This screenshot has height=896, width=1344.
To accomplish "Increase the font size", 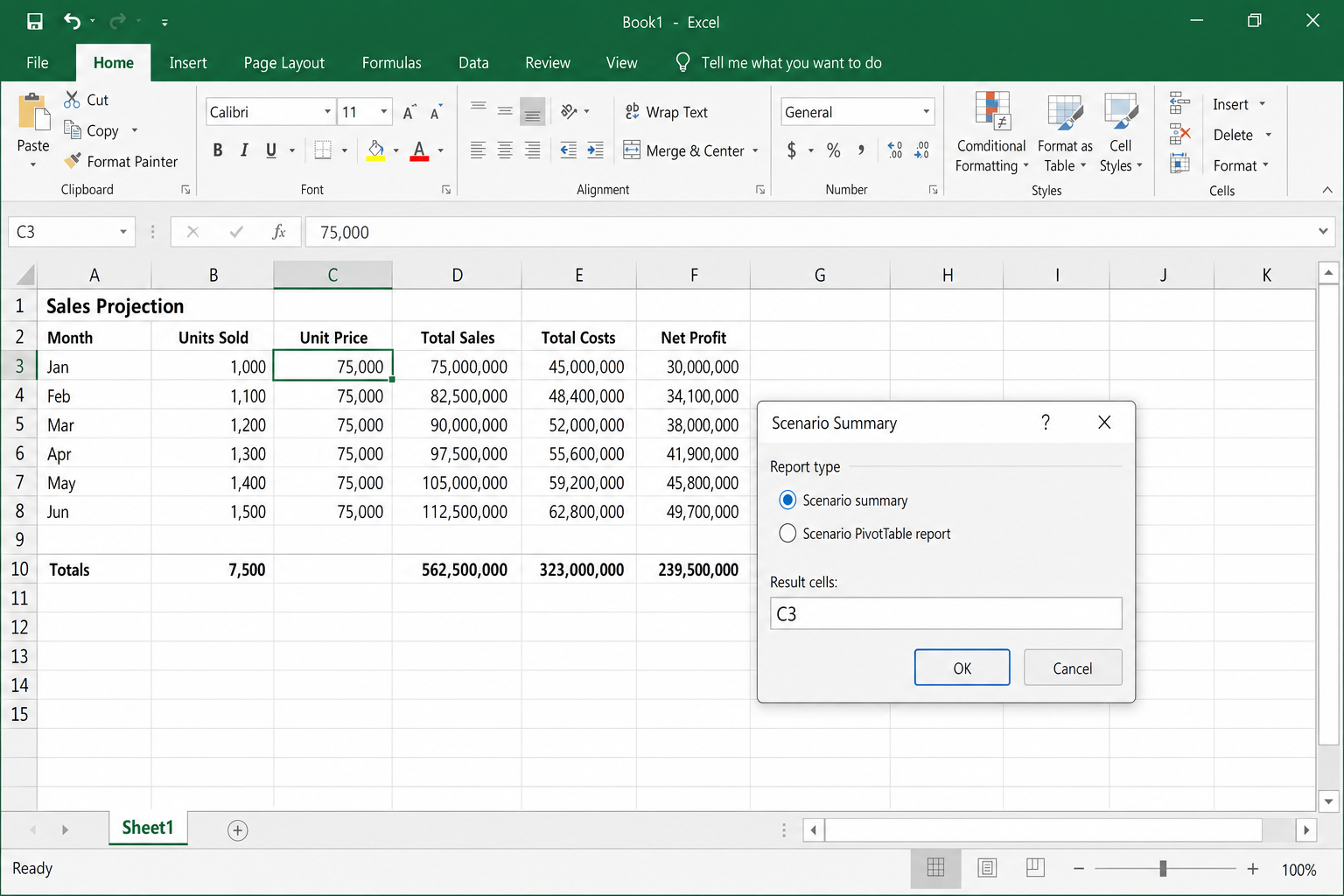I will click(409, 112).
